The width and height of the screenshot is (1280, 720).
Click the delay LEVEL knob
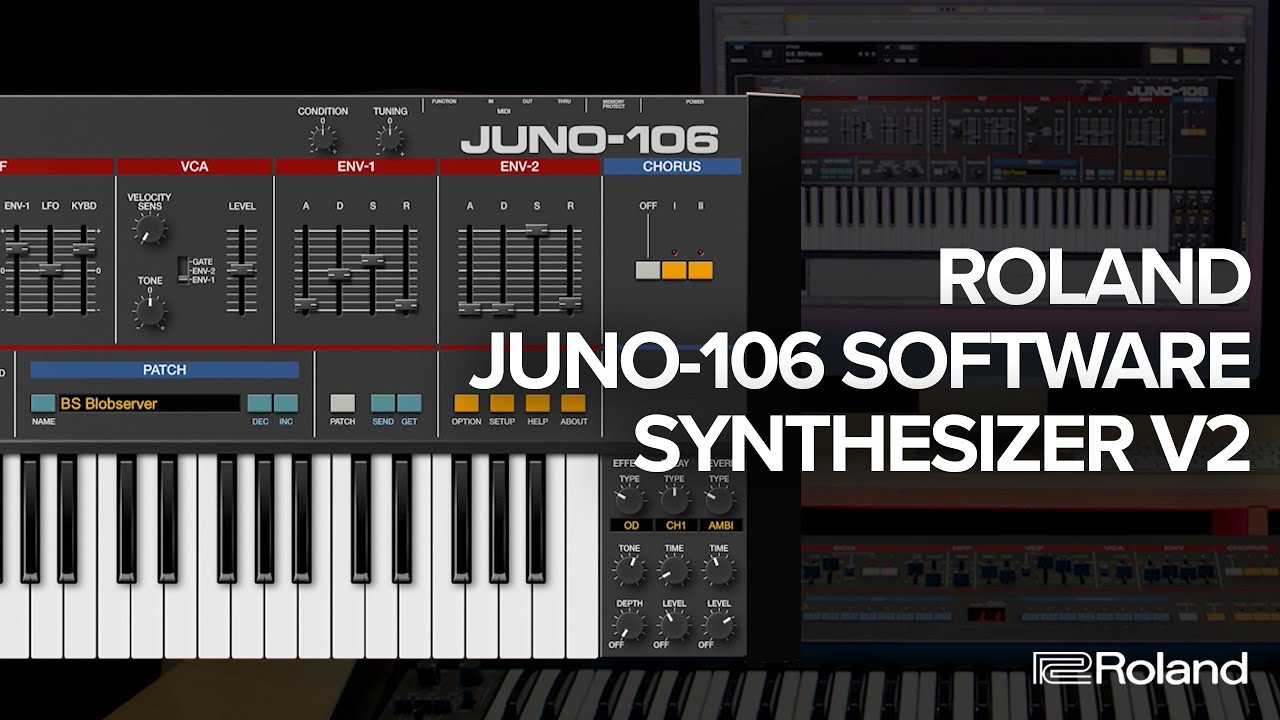[673, 626]
